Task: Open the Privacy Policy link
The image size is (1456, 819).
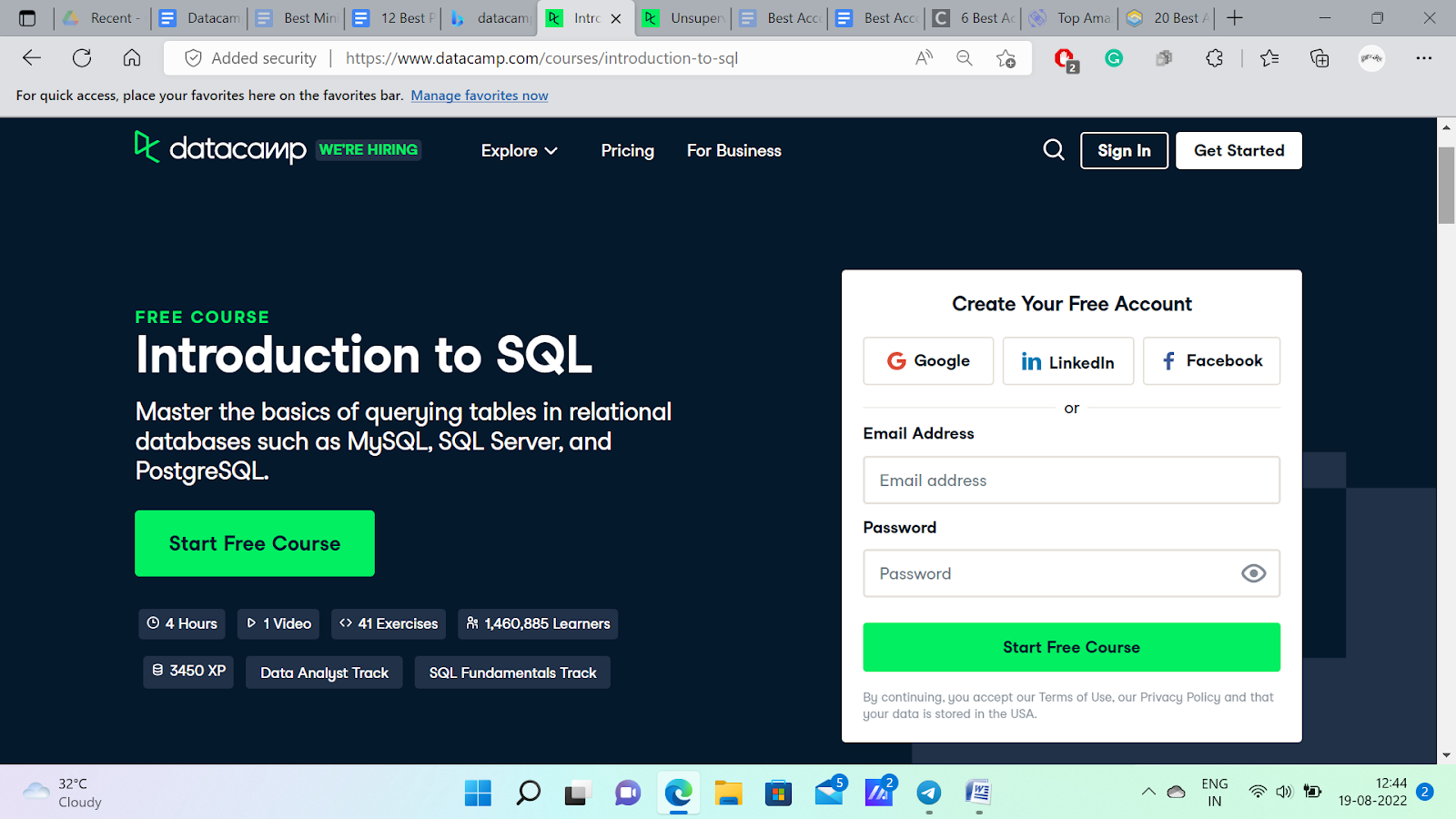Action: click(x=1180, y=697)
